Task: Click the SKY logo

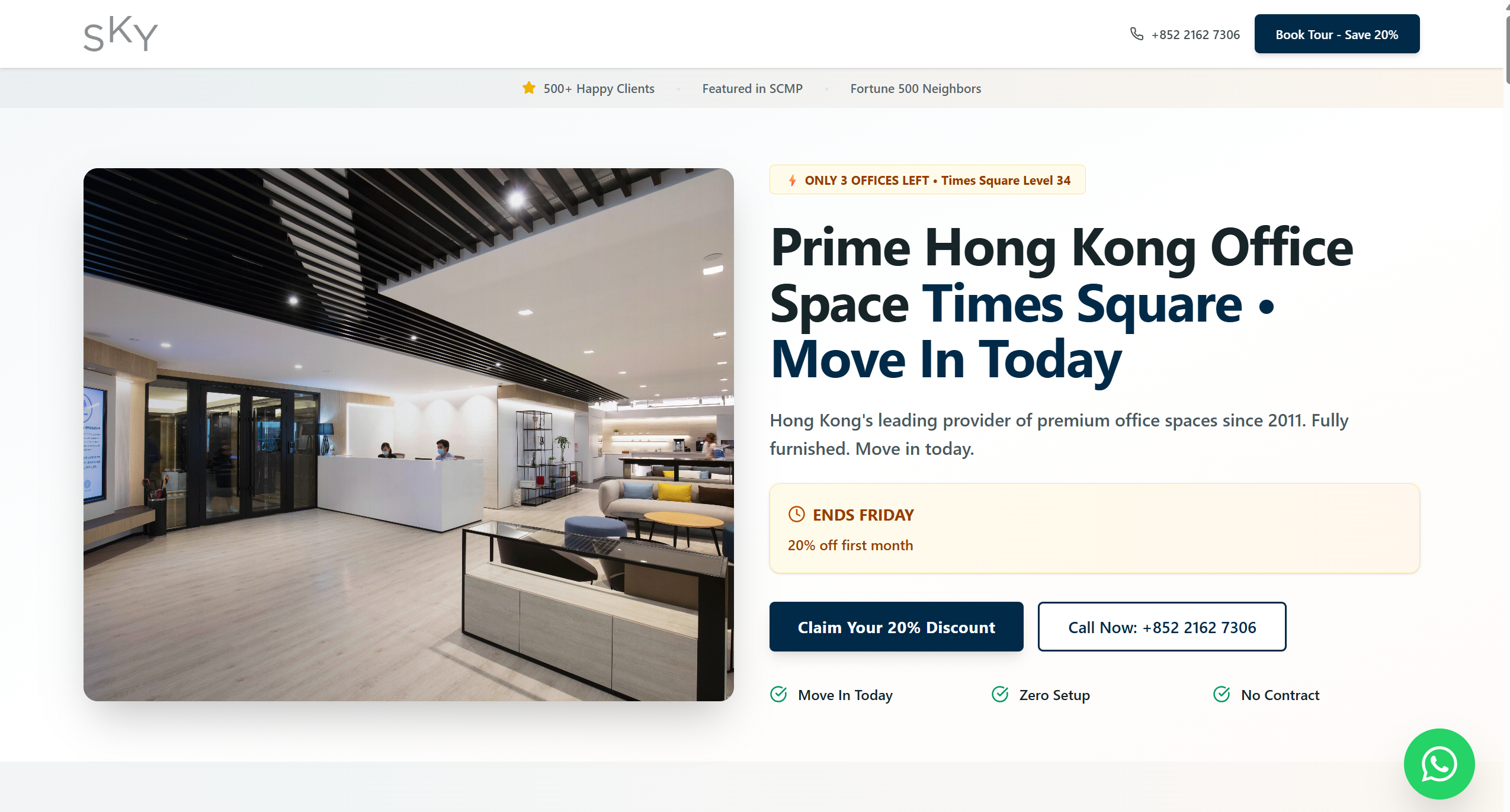Action: coord(121,34)
